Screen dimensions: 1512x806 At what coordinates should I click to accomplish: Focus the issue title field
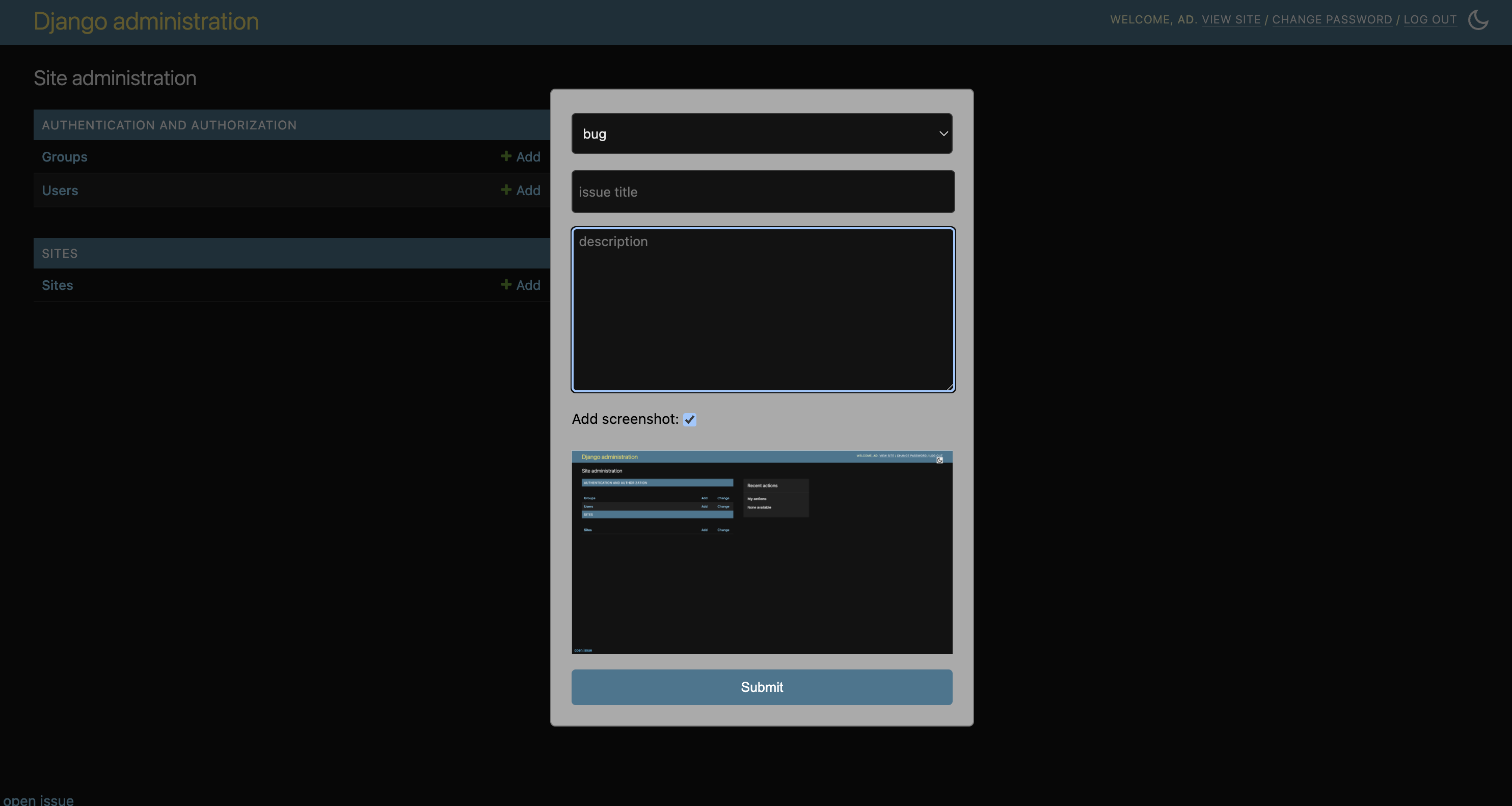(763, 192)
